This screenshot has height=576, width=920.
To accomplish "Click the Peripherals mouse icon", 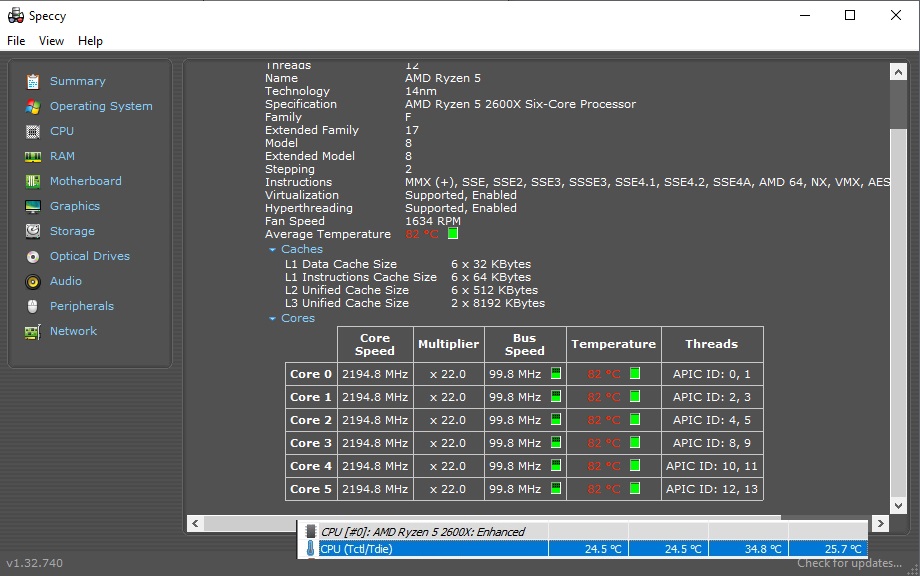I will [33, 306].
